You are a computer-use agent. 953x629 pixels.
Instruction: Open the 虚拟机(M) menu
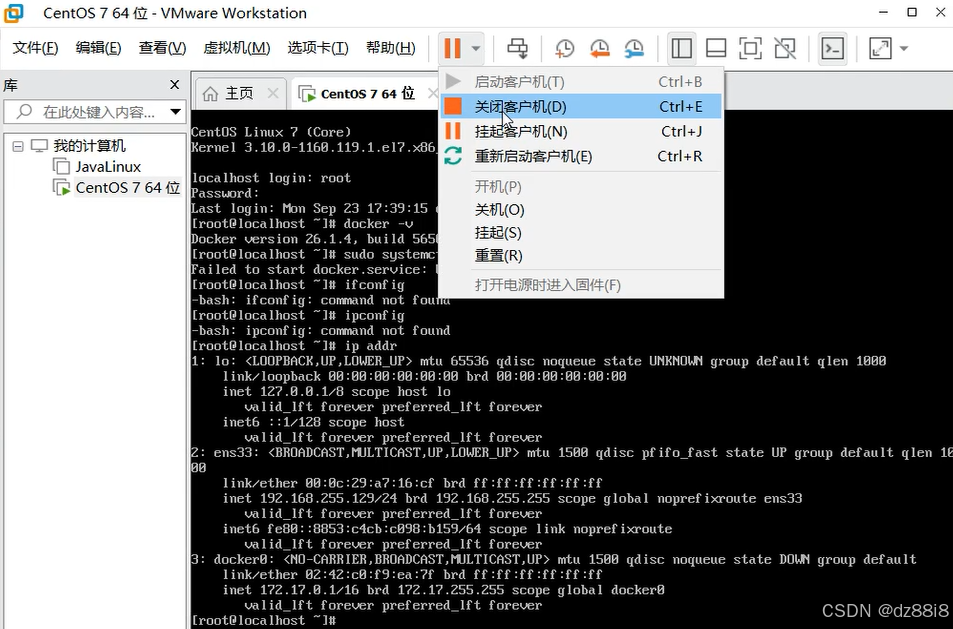point(236,47)
